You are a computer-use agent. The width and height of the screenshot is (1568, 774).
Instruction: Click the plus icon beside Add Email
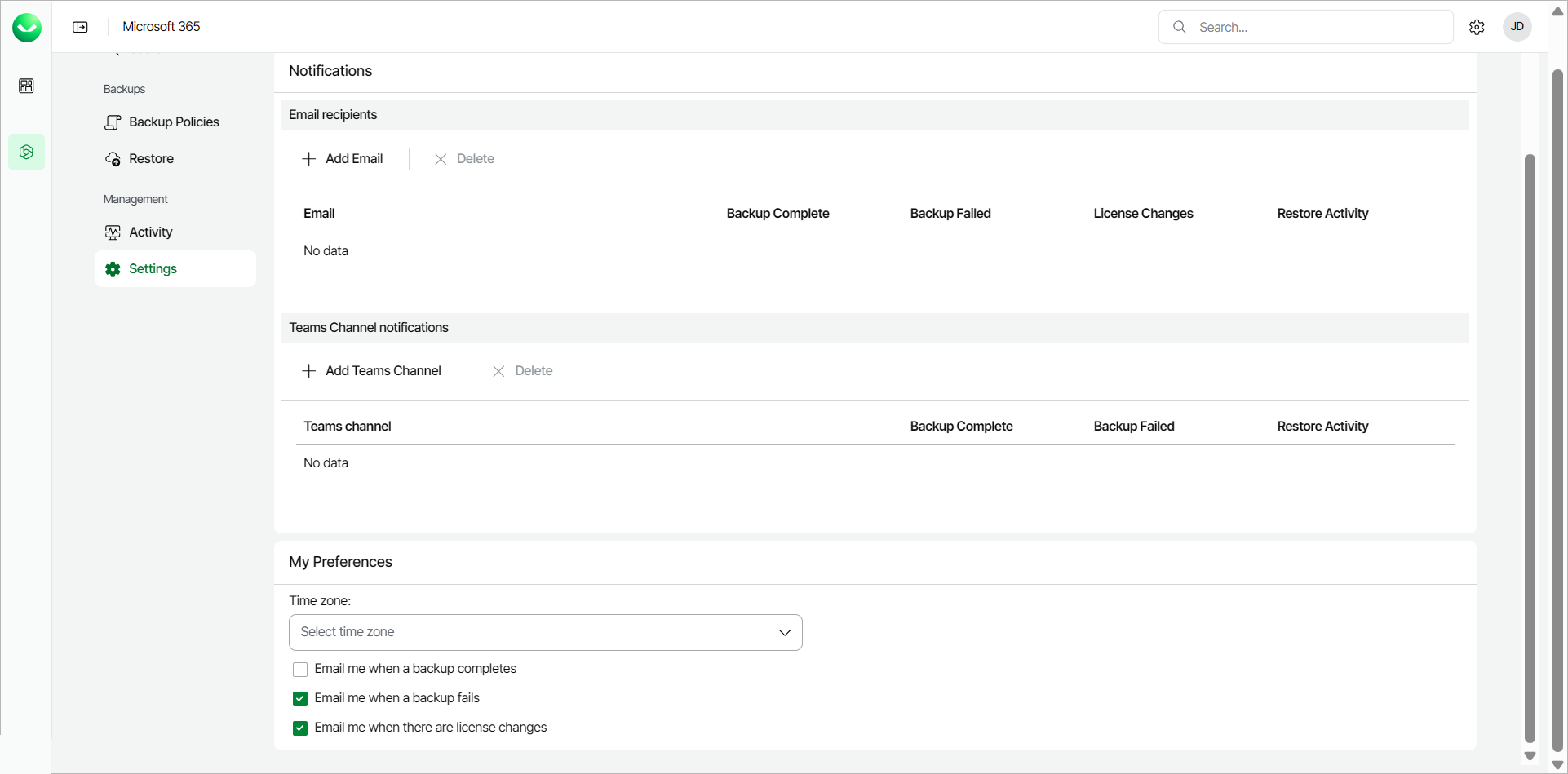click(x=309, y=159)
